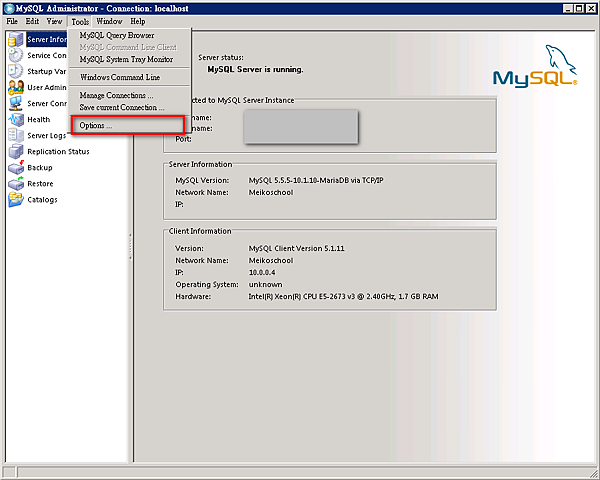Open the View menu
600x480 pixels.
54,21
